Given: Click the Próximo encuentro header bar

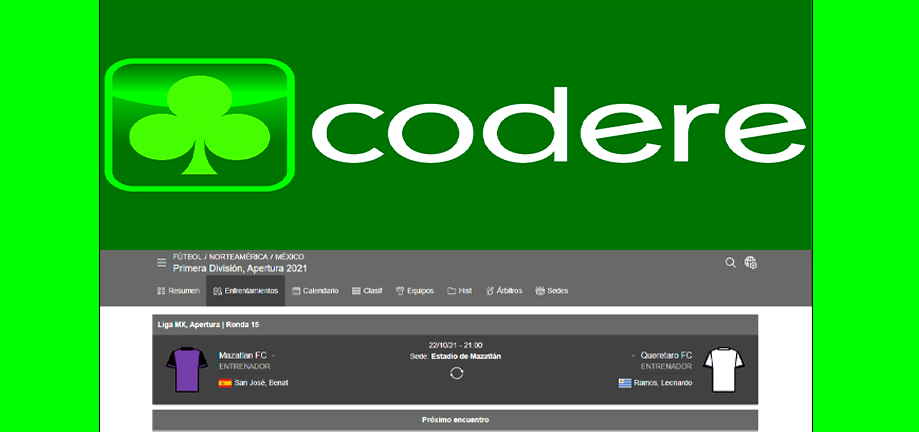Looking at the screenshot, I should (x=455, y=420).
